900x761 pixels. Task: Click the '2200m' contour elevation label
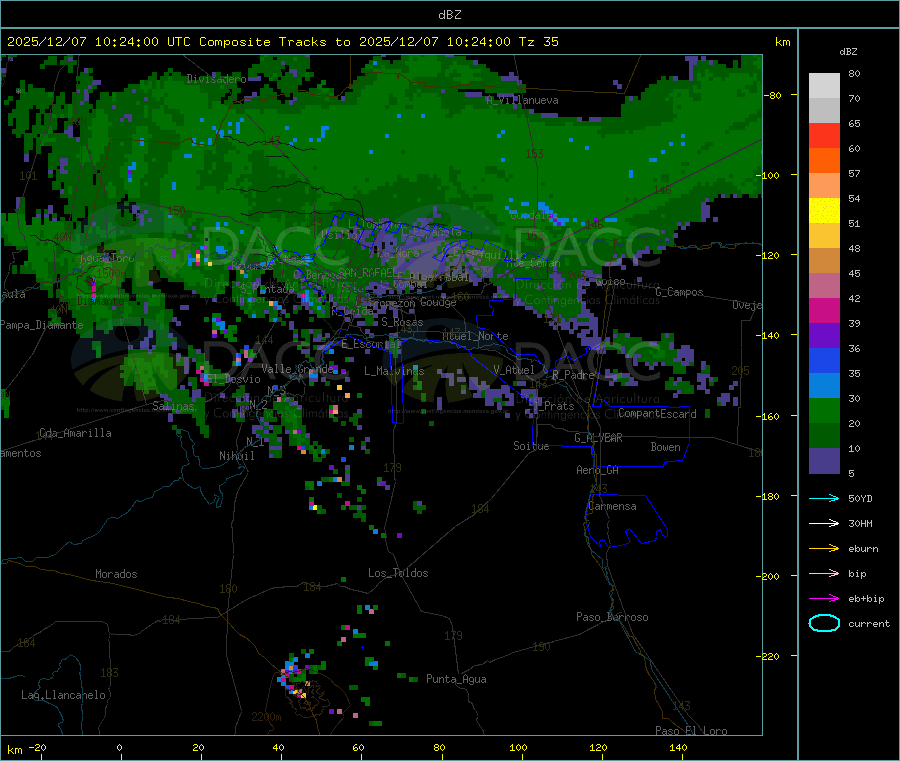(266, 717)
